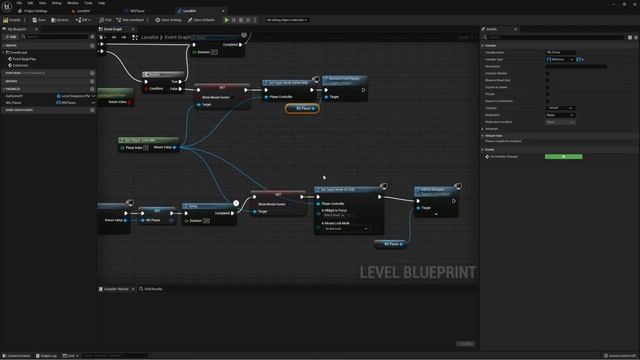Click the Browse toolbar button
640x360 pixels.
[x=60, y=20]
